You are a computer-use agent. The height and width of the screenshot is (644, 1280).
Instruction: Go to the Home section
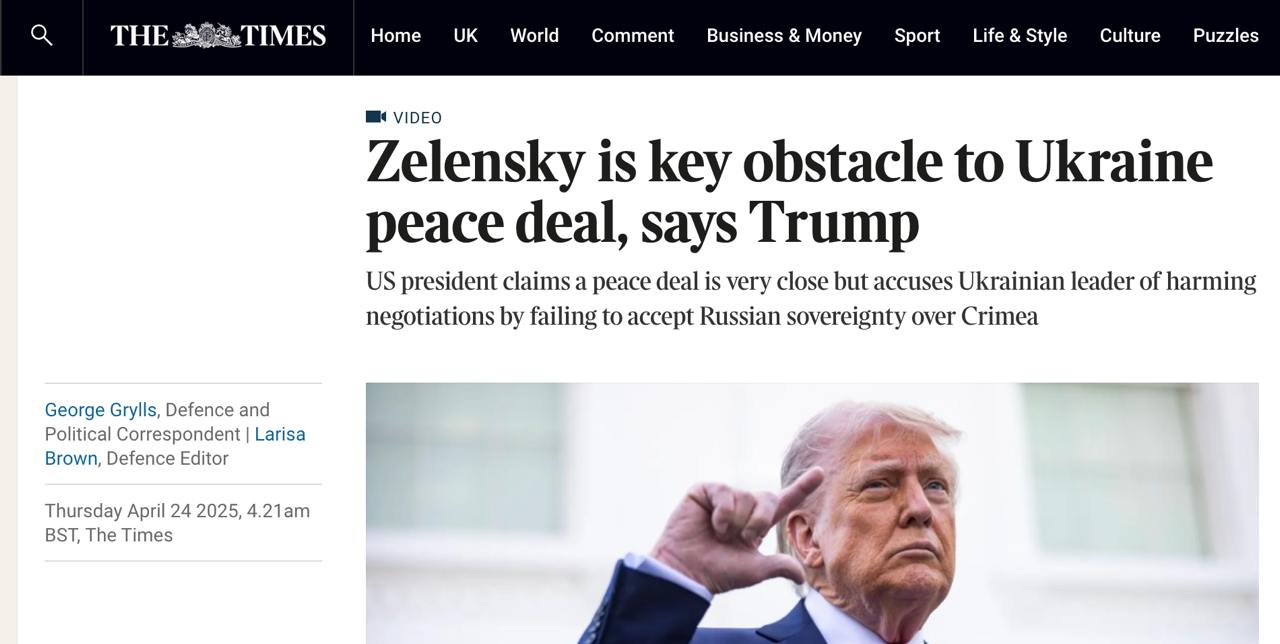[395, 36]
